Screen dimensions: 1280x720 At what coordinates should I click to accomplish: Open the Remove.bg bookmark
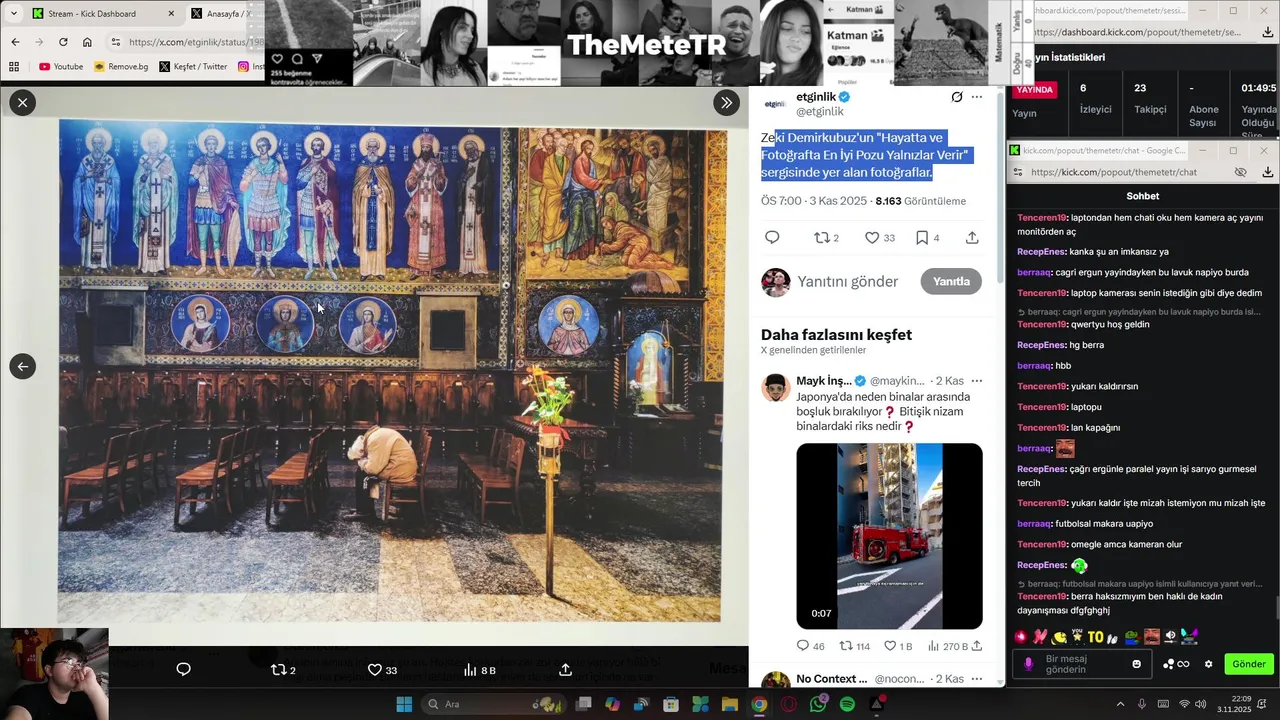pos(121,66)
